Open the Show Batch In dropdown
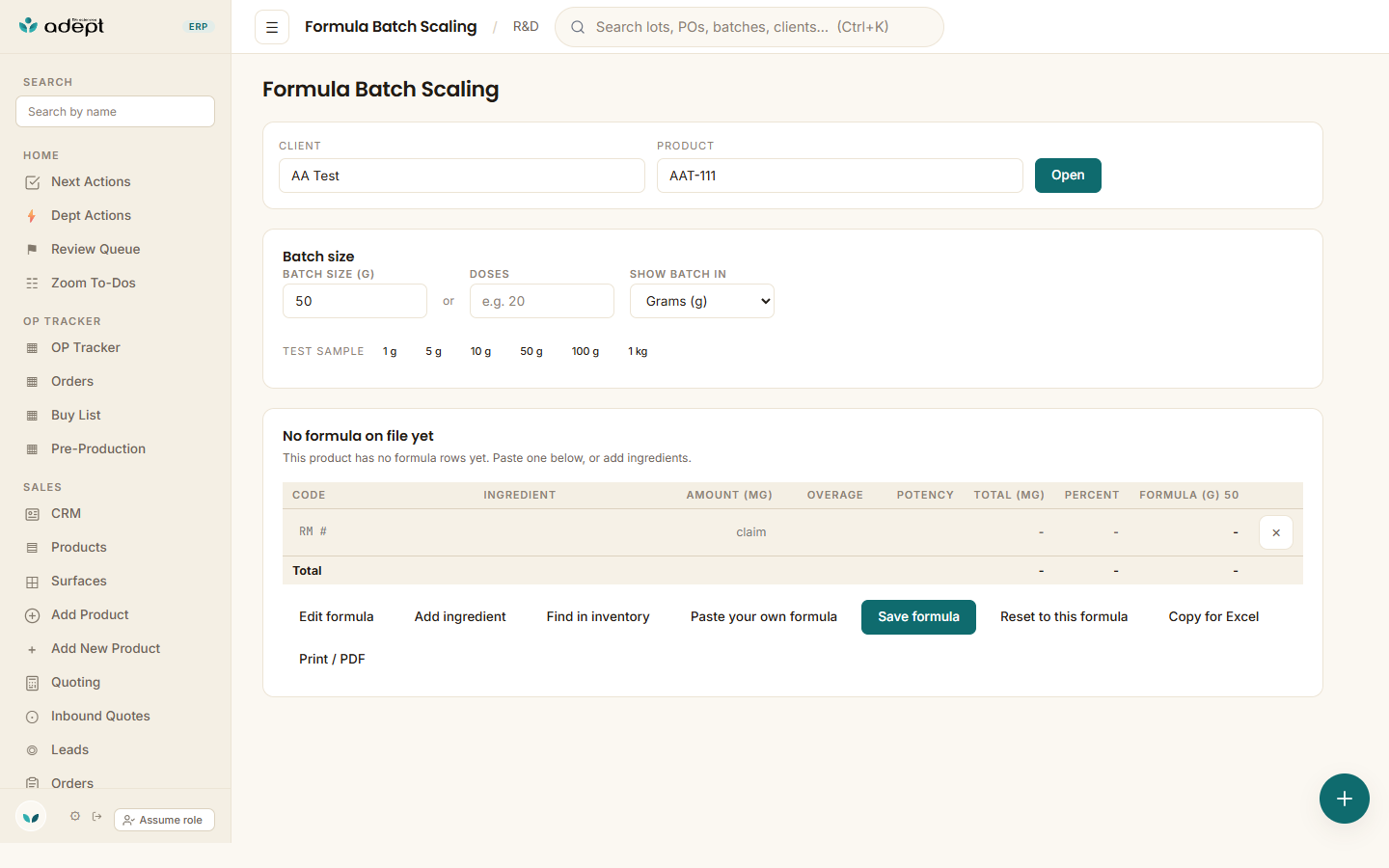 (702, 301)
